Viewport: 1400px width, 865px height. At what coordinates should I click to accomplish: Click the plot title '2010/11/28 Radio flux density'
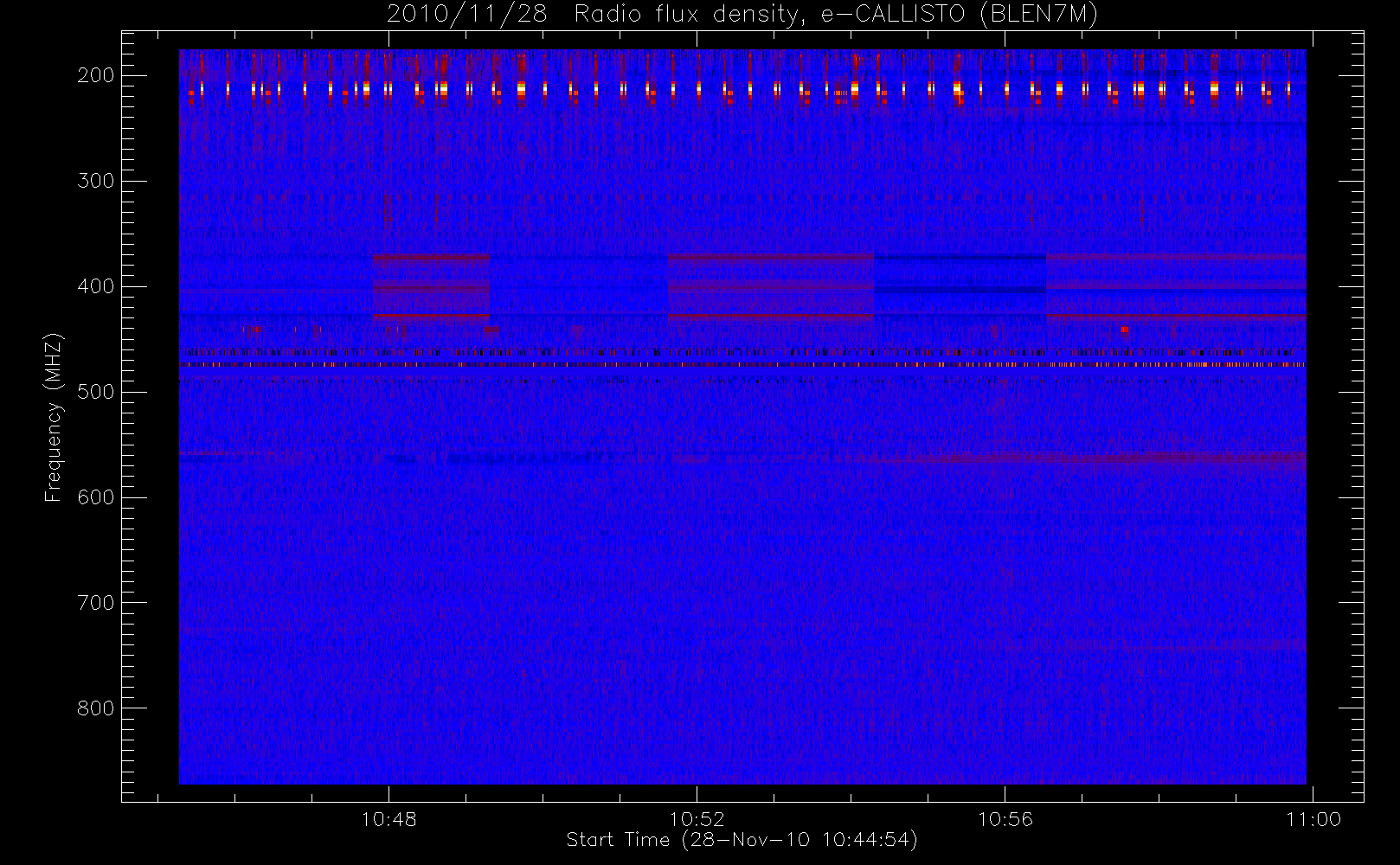tap(742, 14)
